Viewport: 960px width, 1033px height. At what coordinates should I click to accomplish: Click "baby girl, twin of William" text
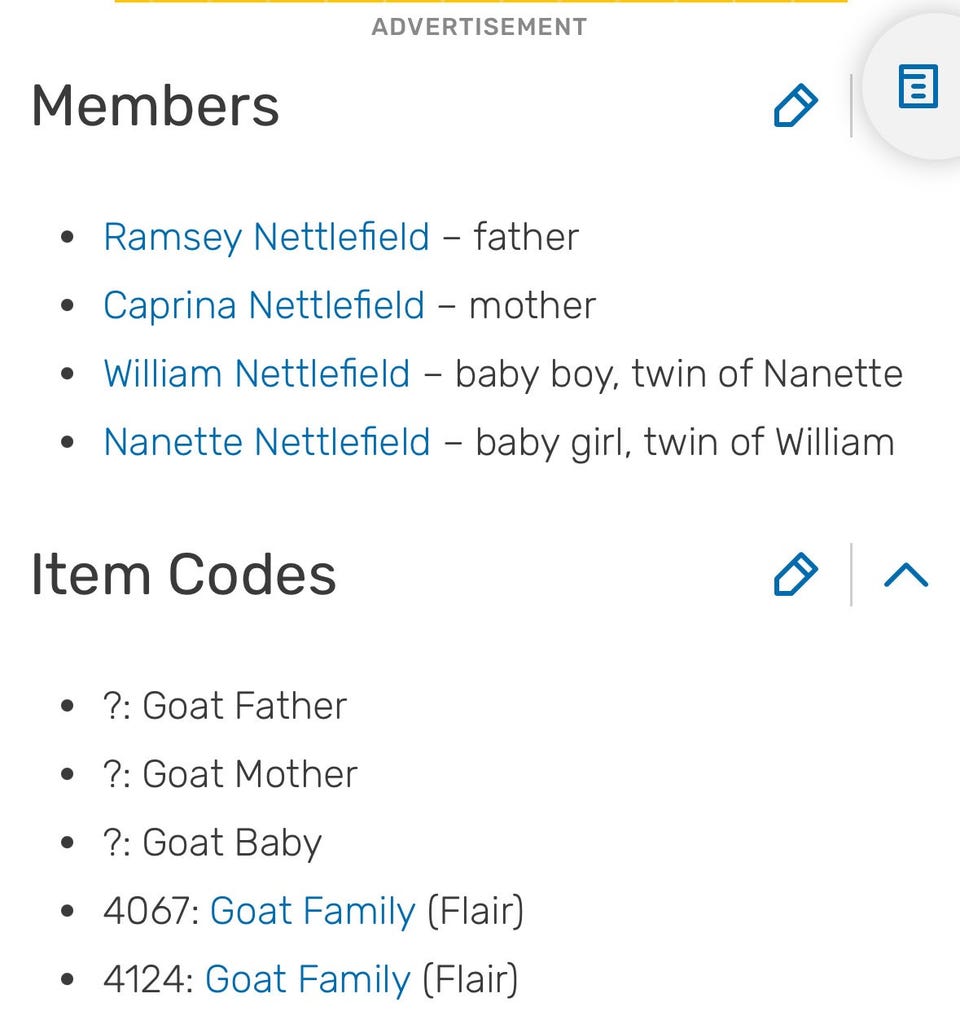click(x=684, y=442)
